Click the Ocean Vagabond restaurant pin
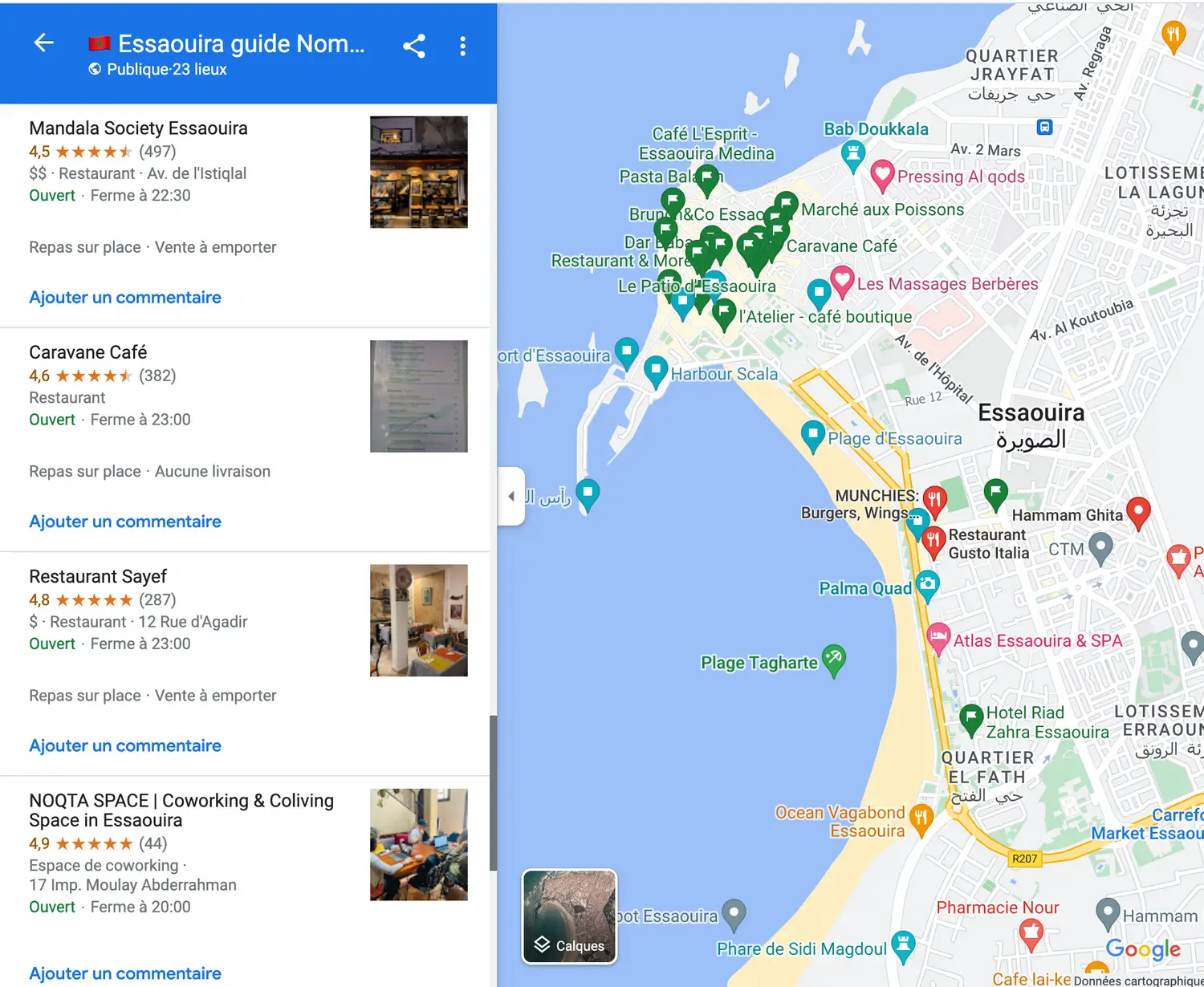The image size is (1204, 987). coord(921,819)
